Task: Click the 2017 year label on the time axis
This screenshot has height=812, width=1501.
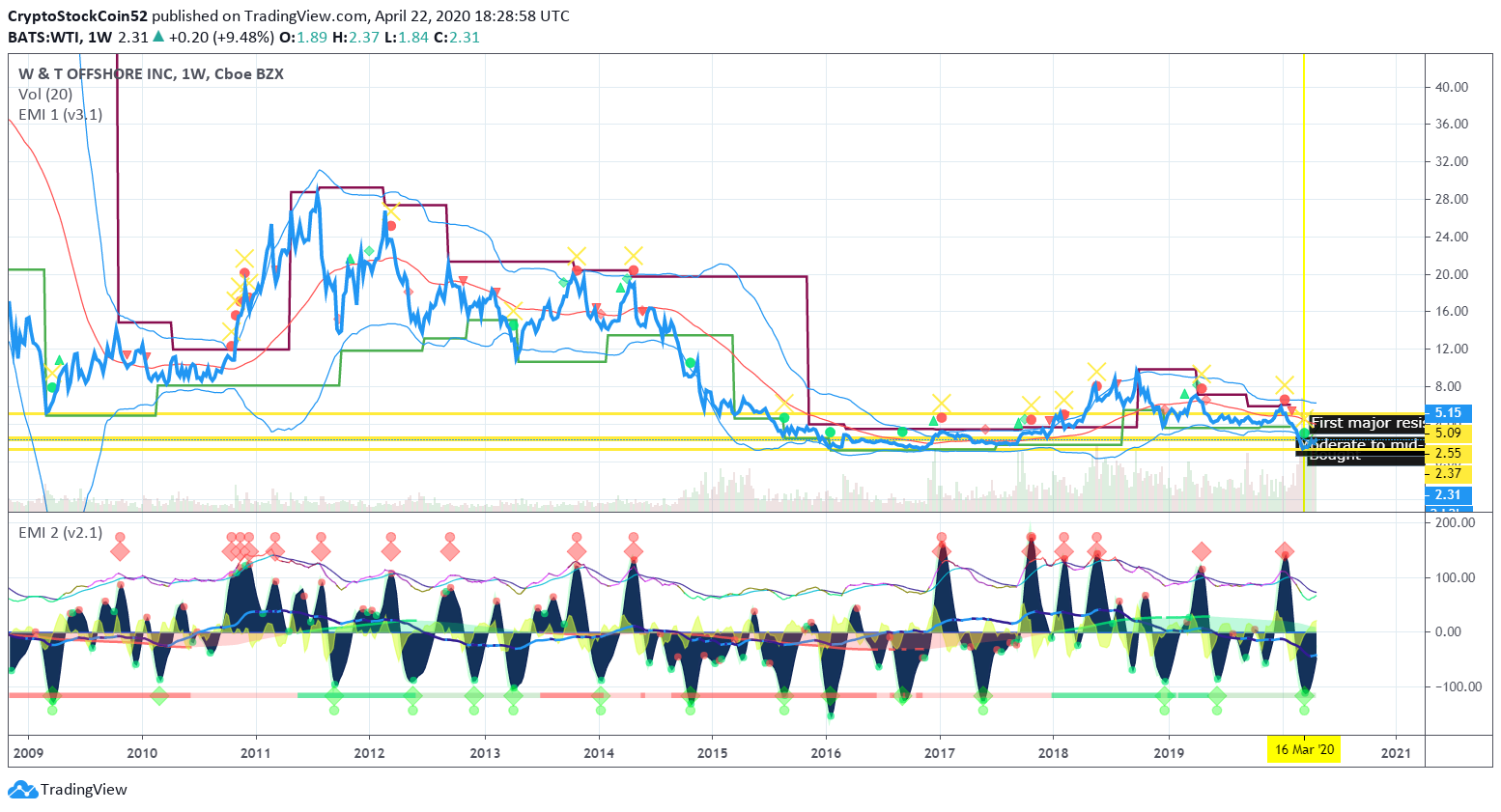Action: coord(940,753)
